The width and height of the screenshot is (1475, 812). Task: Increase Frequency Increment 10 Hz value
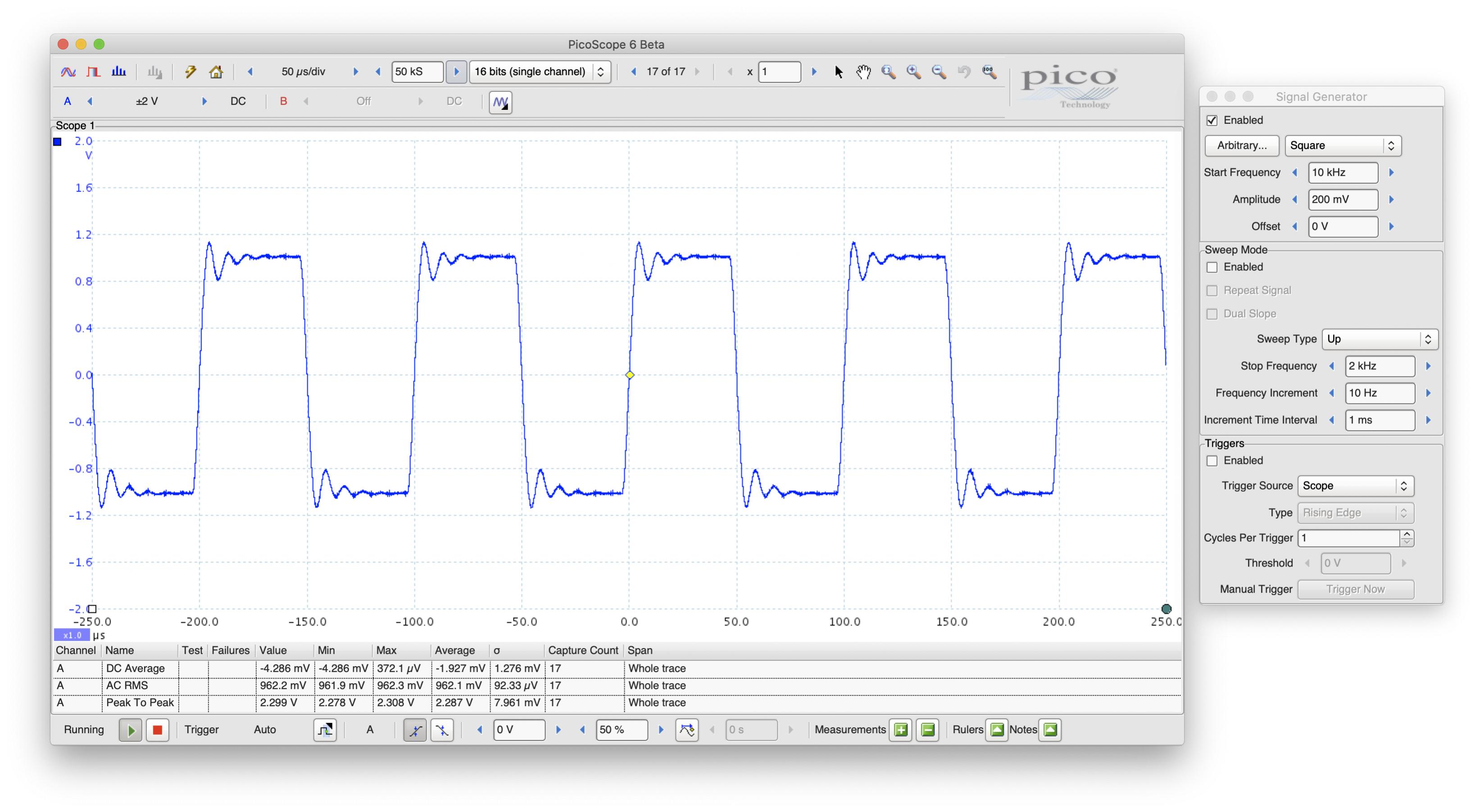[x=1428, y=394]
